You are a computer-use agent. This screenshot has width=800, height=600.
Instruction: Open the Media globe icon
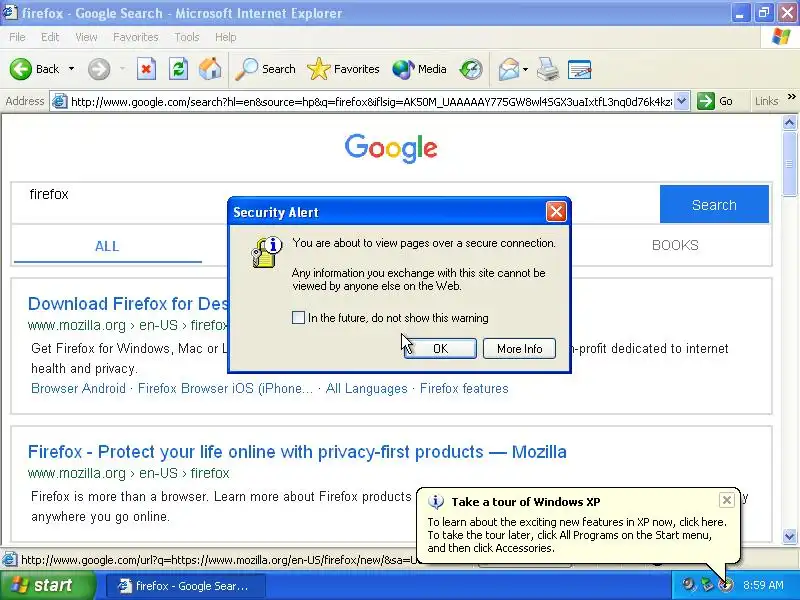(403, 69)
